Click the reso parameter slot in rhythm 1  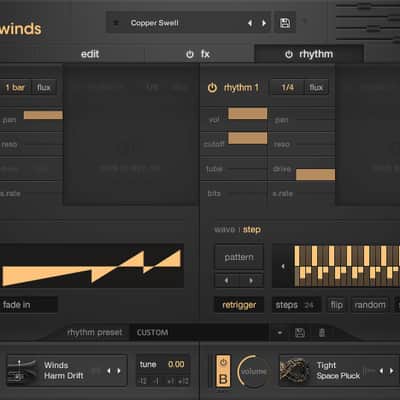302,144
